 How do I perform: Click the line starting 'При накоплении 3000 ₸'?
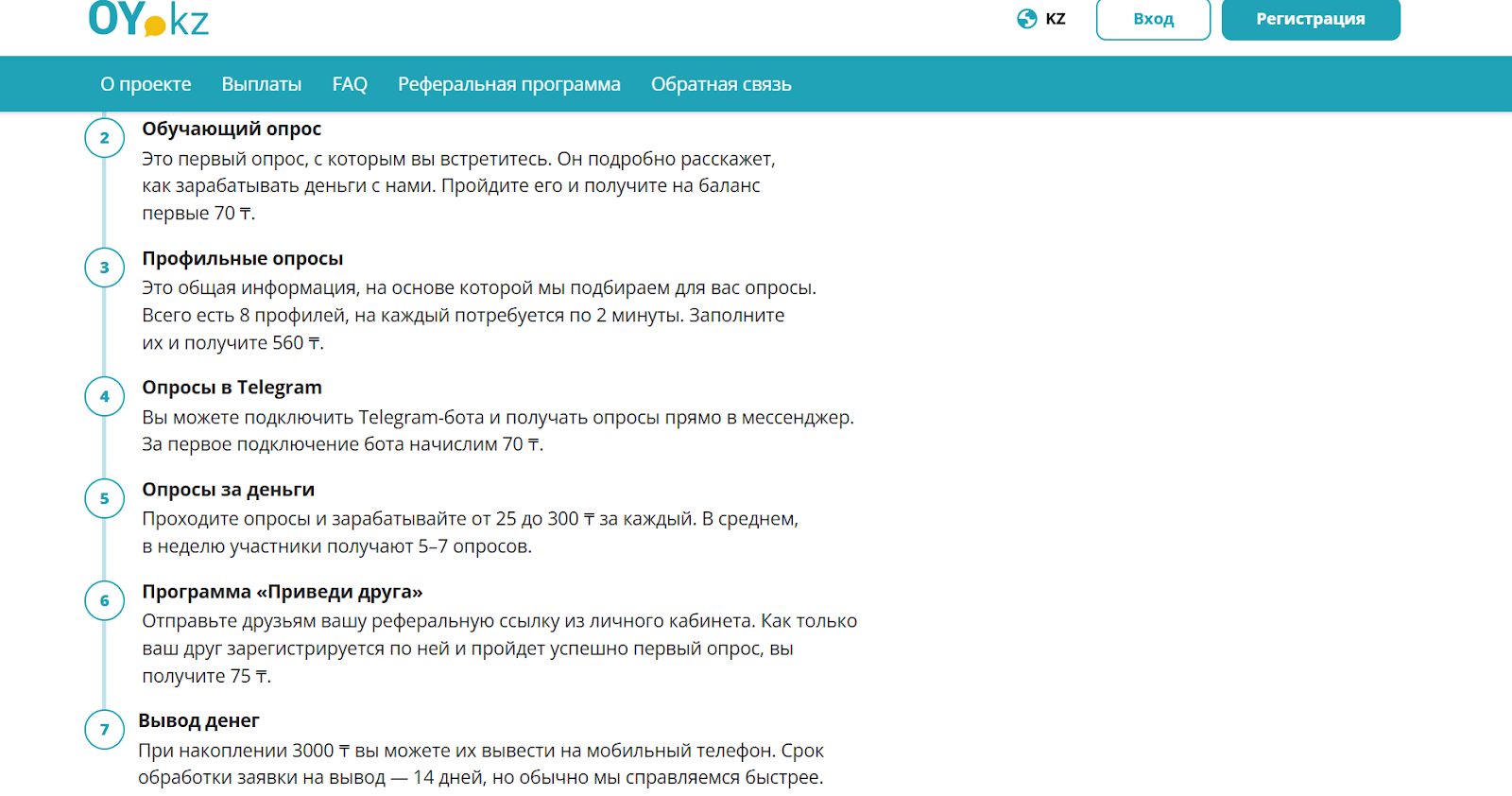(x=481, y=751)
